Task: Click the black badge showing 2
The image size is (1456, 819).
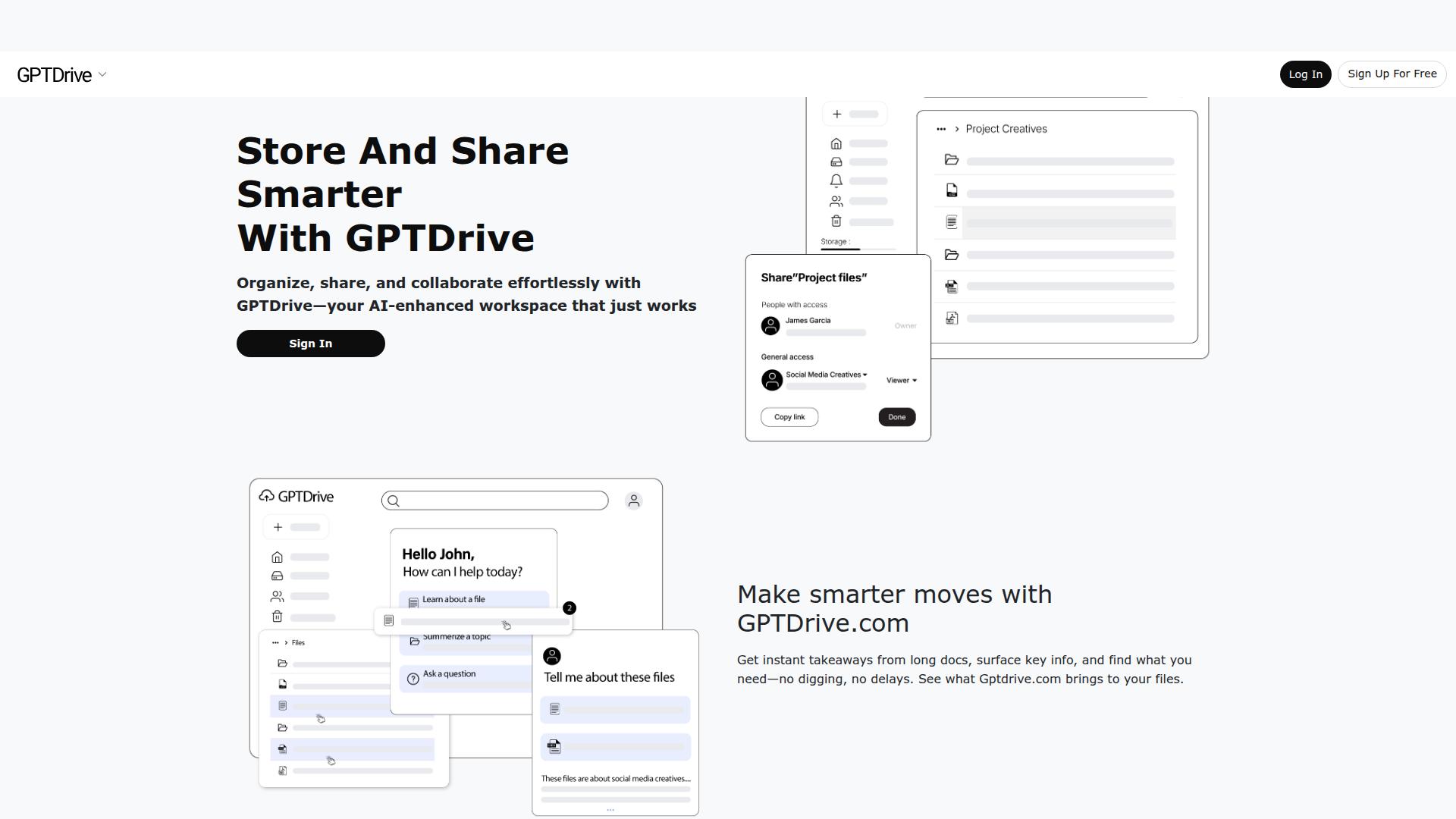Action: pyautogui.click(x=570, y=608)
